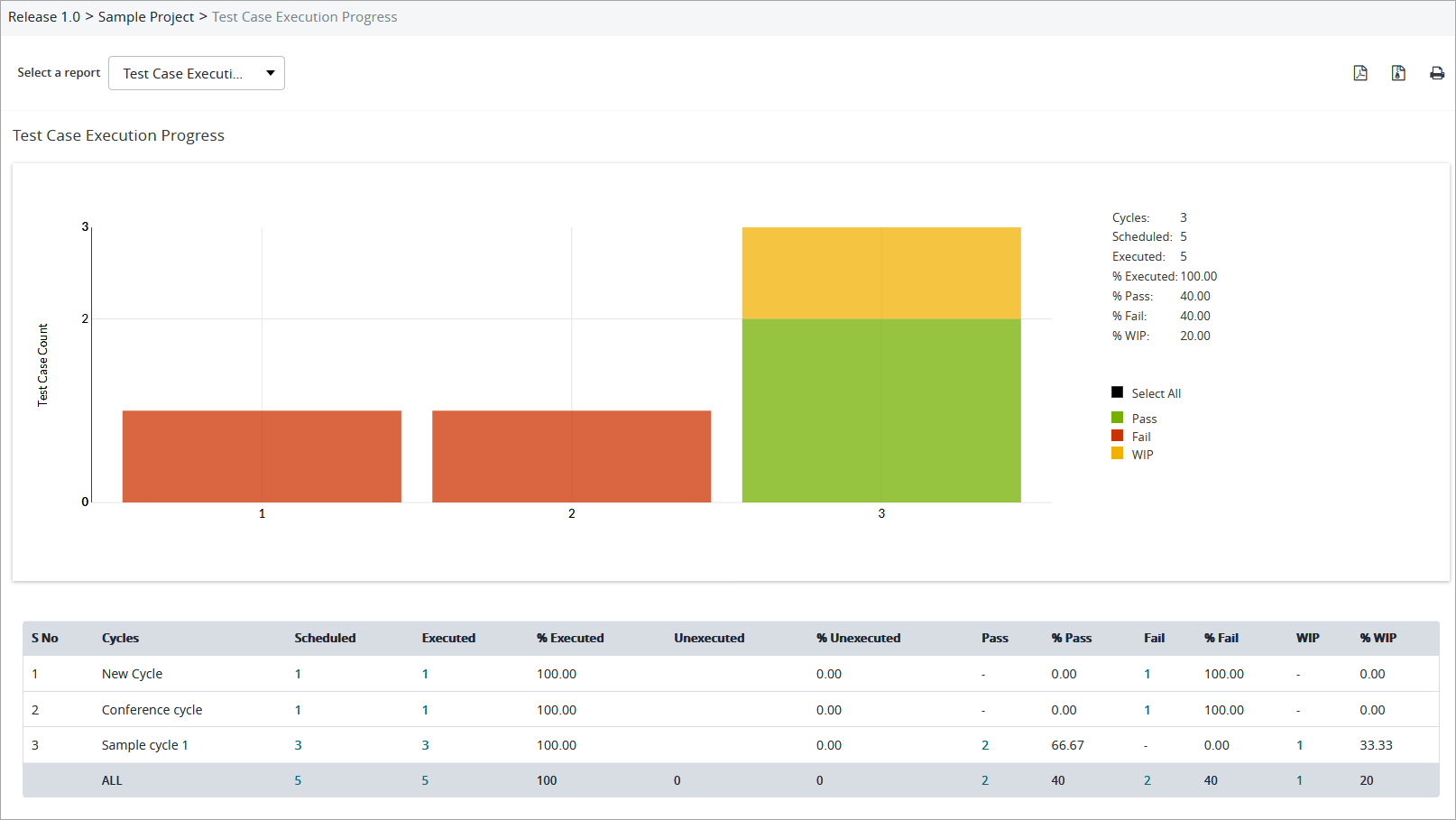Screen dimensions: 1456x820
Task: Click the Fail column header
Action: point(1155,638)
